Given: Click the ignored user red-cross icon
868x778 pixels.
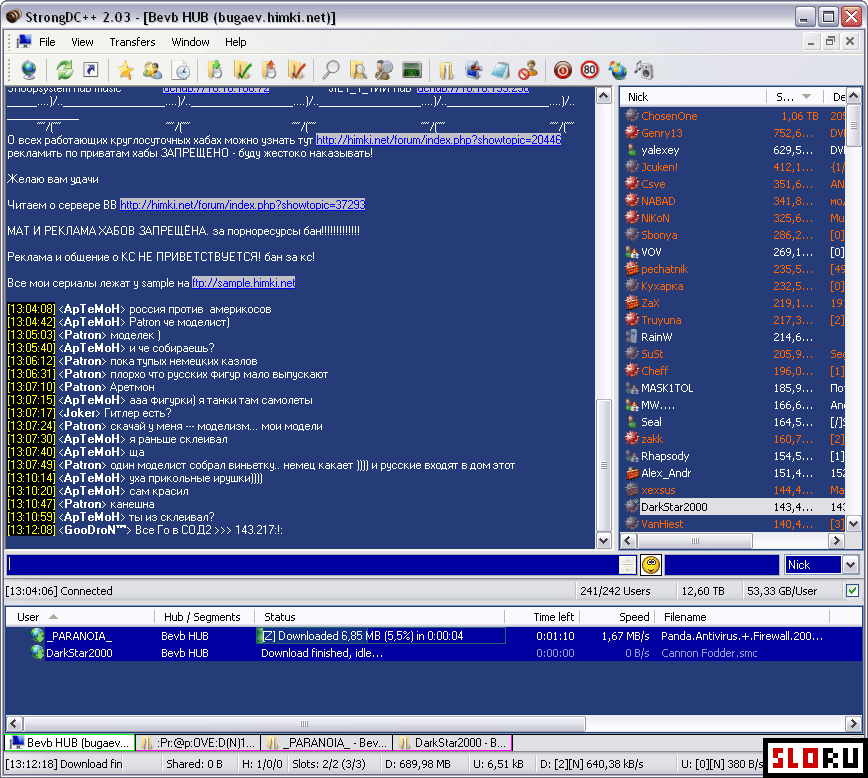Looking at the screenshot, I should [x=528, y=70].
